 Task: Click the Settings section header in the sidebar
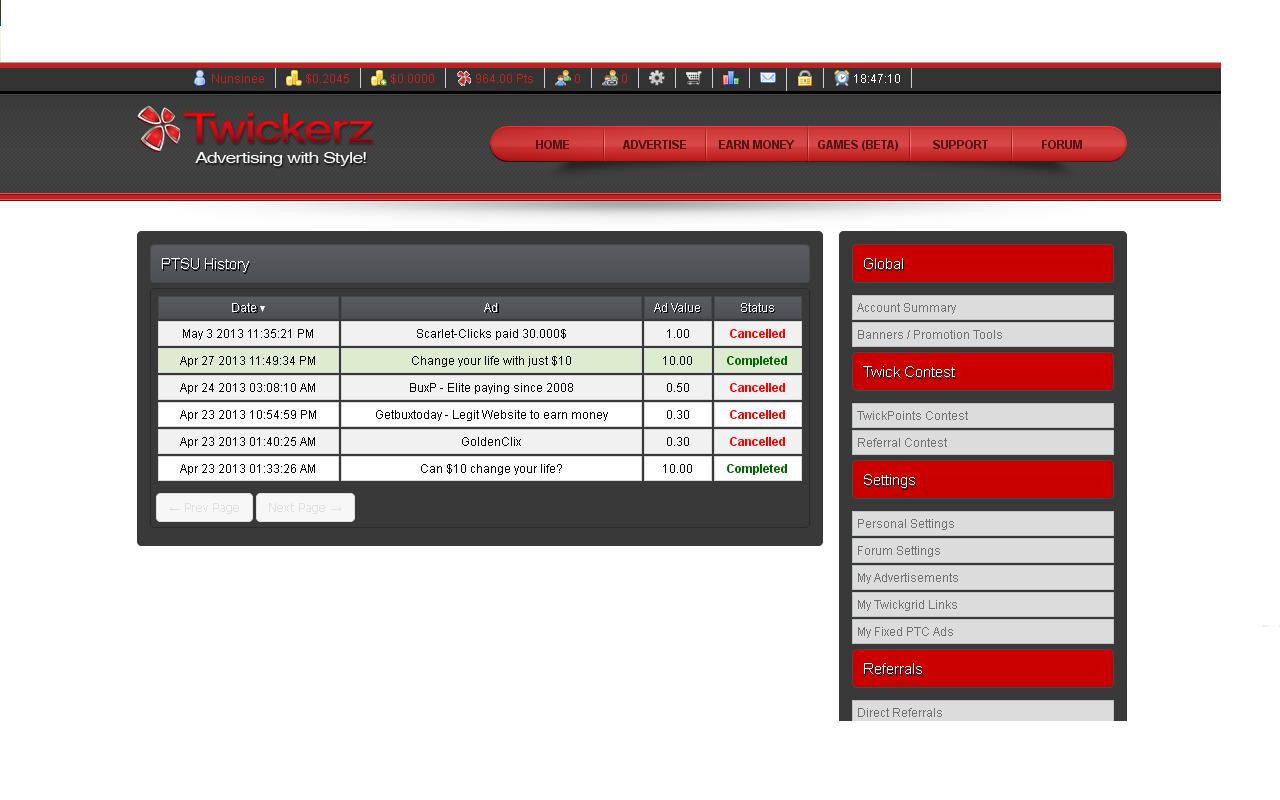click(x=983, y=480)
